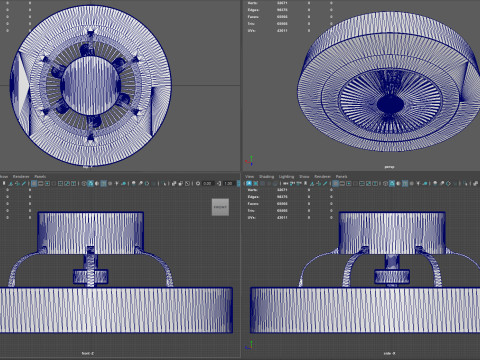The width and height of the screenshot is (480, 360).
Task: Toggle film gate in side view toolbar
Action: coord(342,184)
